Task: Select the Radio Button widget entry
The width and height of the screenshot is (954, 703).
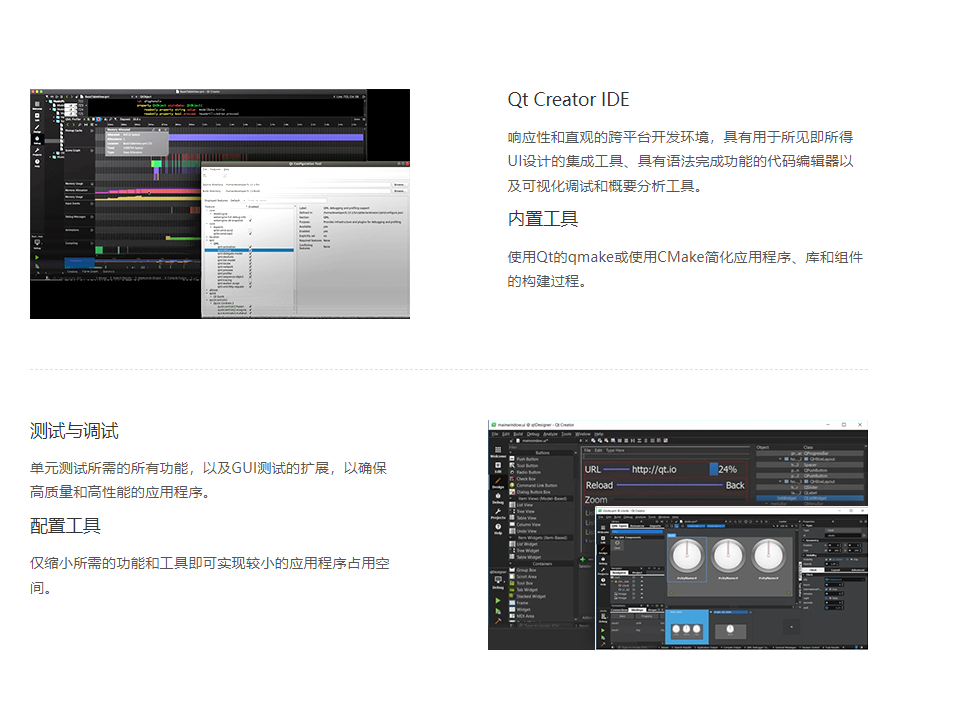Action: coord(528,473)
